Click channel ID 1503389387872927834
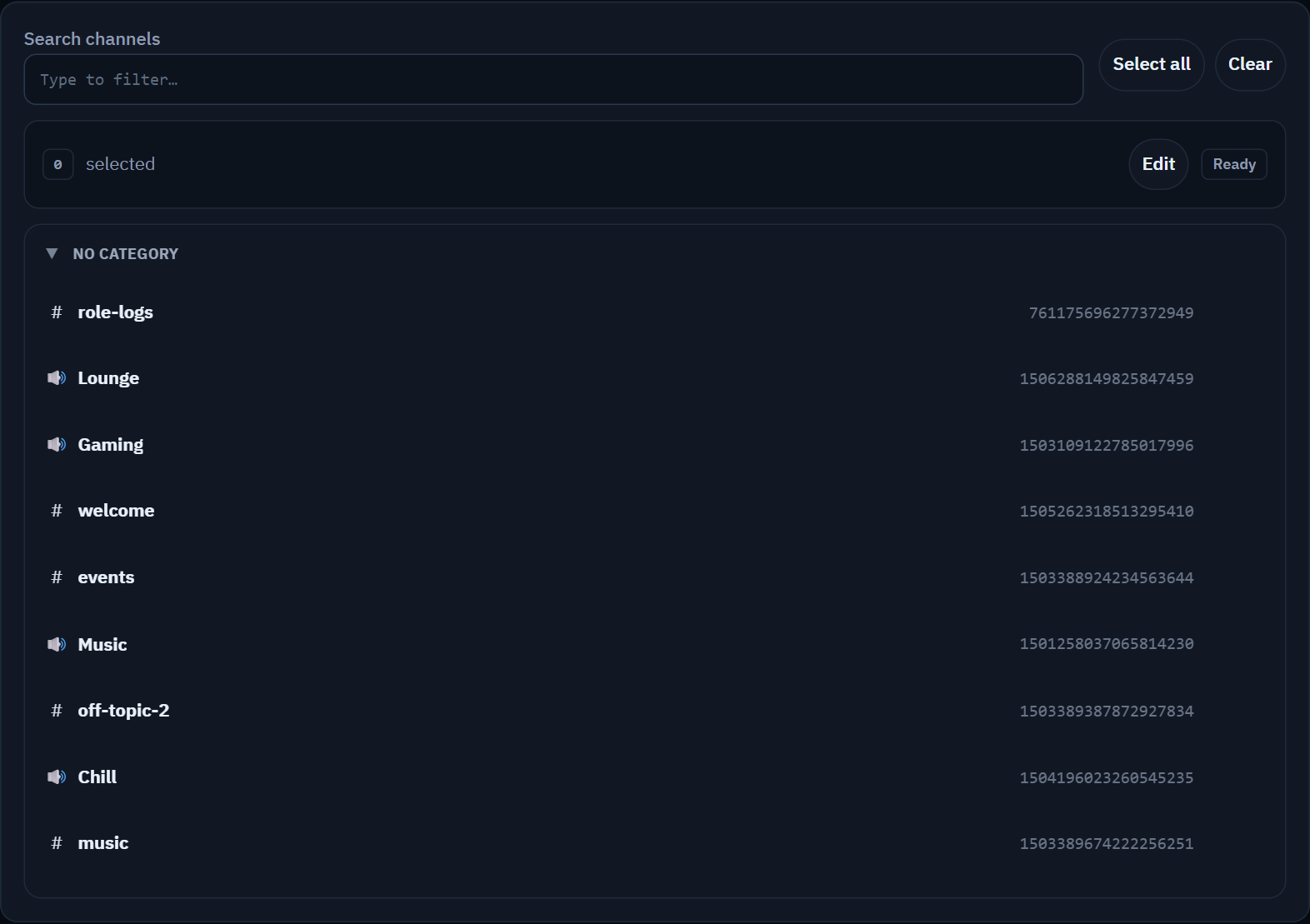This screenshot has width=1310, height=924. pos(1107,712)
